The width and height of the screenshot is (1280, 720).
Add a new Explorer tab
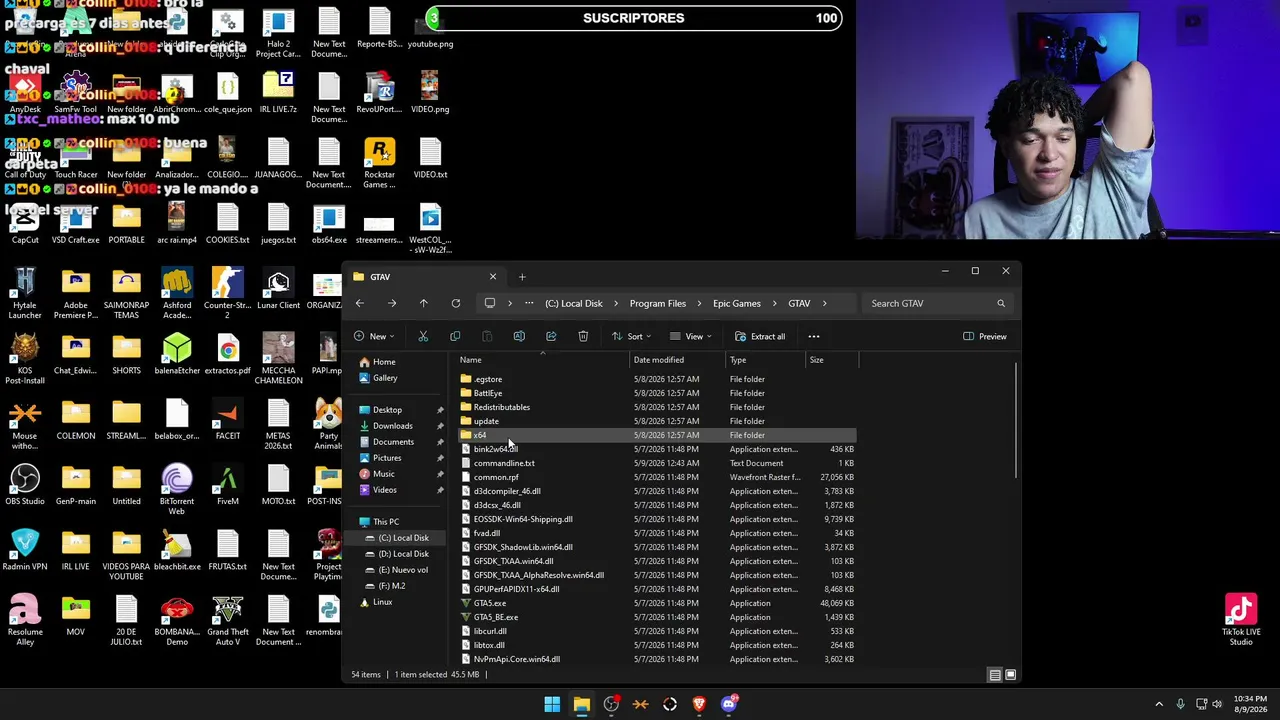click(x=522, y=277)
